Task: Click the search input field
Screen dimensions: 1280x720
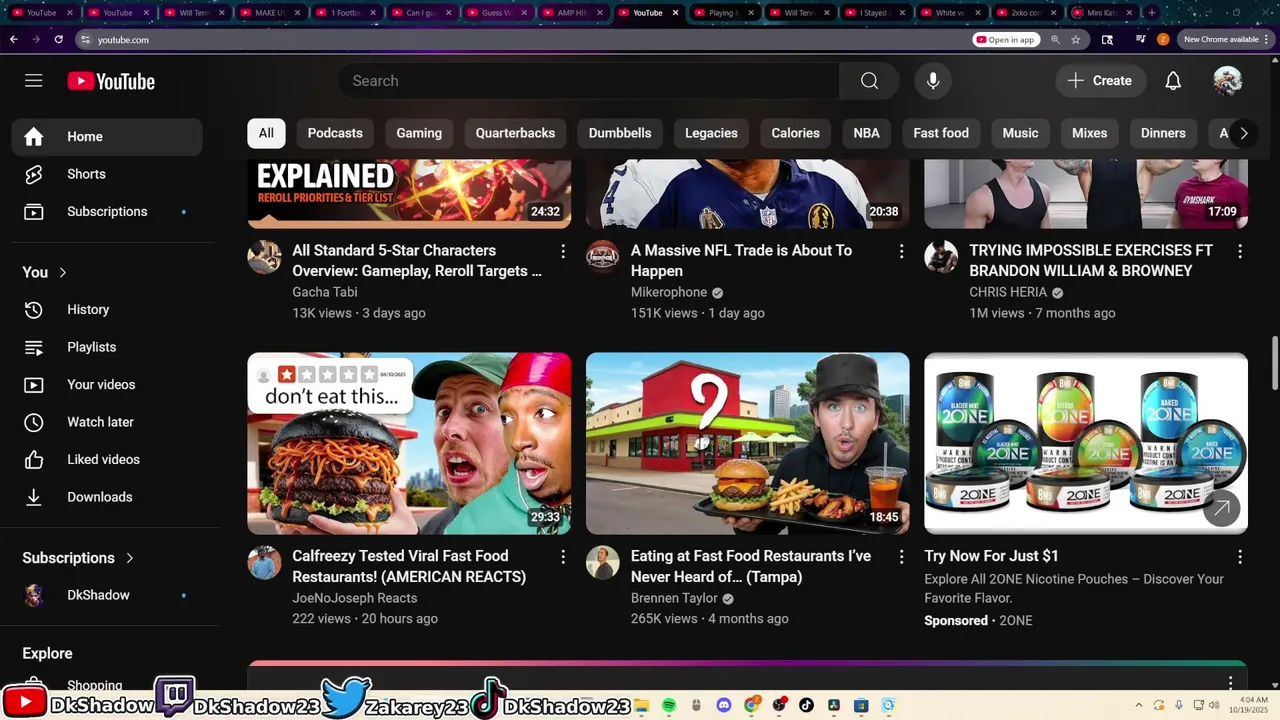Action: (x=589, y=81)
